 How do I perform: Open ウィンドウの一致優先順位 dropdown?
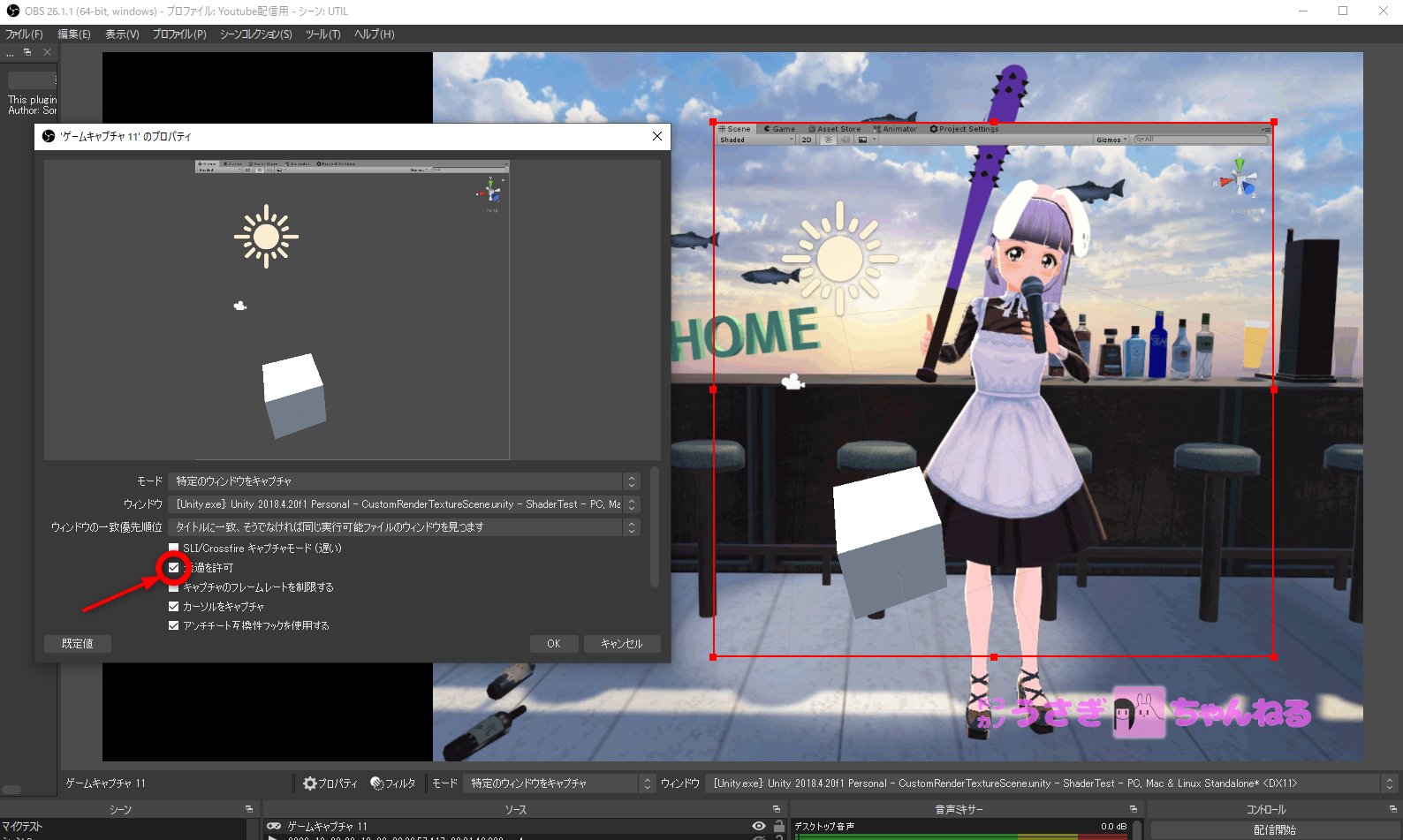[x=404, y=527]
